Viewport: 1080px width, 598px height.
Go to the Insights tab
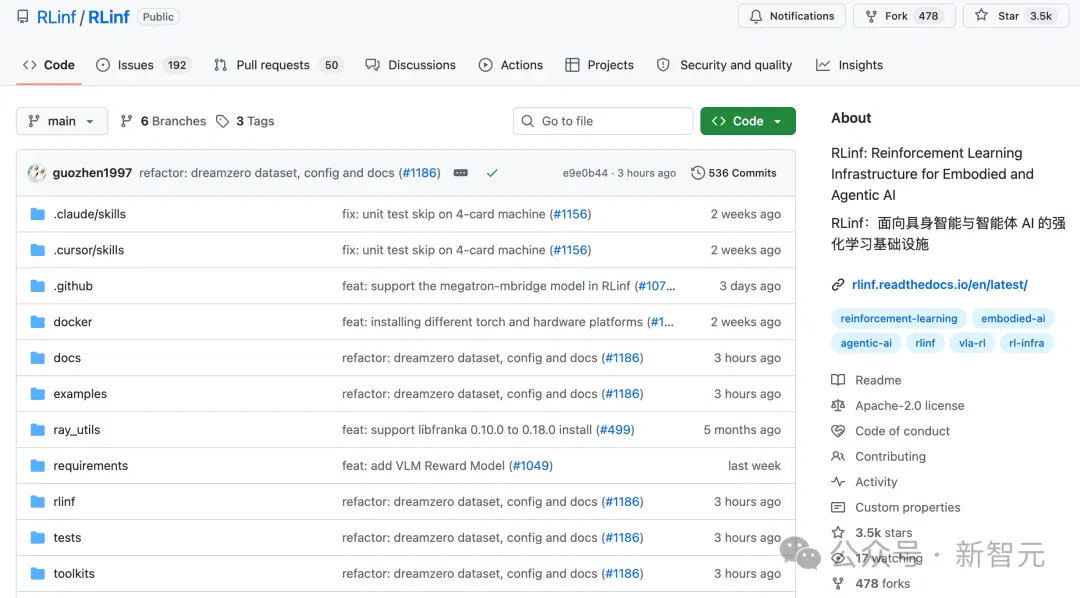pos(849,65)
